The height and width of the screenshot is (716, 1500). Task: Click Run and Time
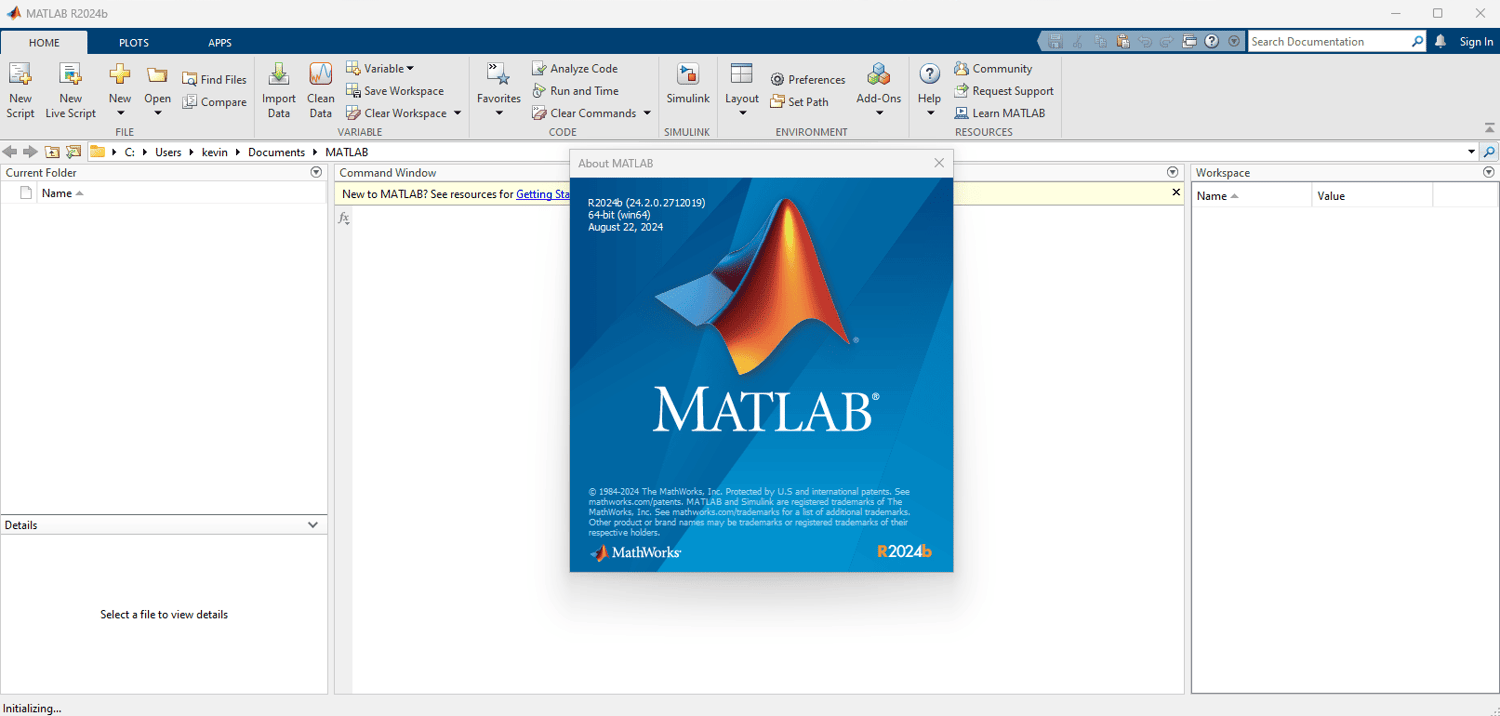(x=575, y=91)
